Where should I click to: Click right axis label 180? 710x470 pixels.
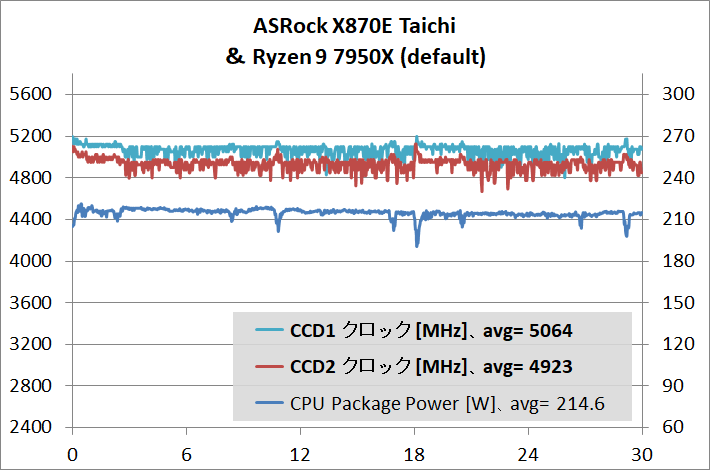678,261
